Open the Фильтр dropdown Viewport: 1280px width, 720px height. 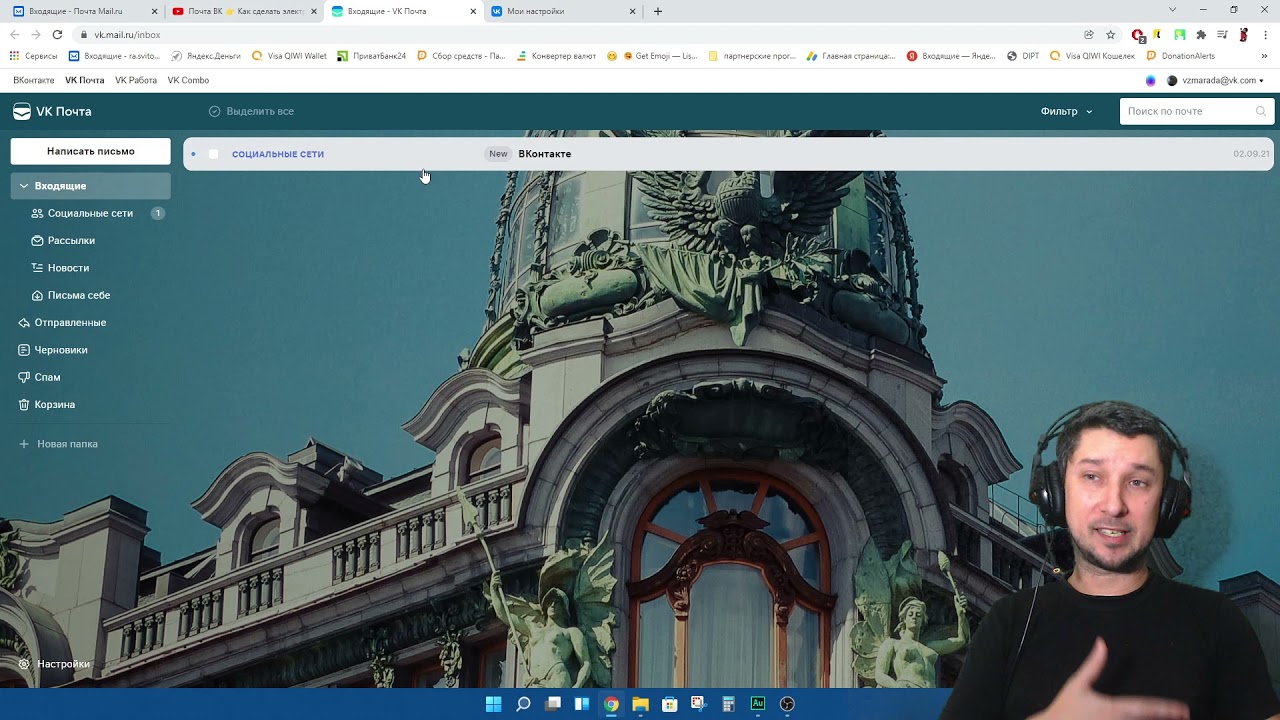pos(1066,111)
